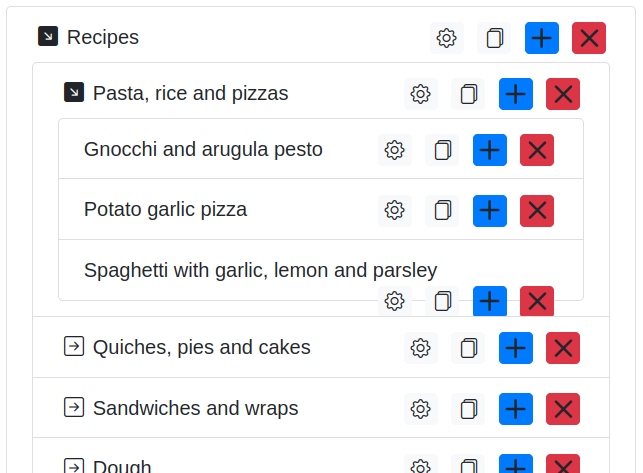Delete the Quiches, pies and cakes category
Screen dimensions: 643x473
pyautogui.click(x=562, y=348)
